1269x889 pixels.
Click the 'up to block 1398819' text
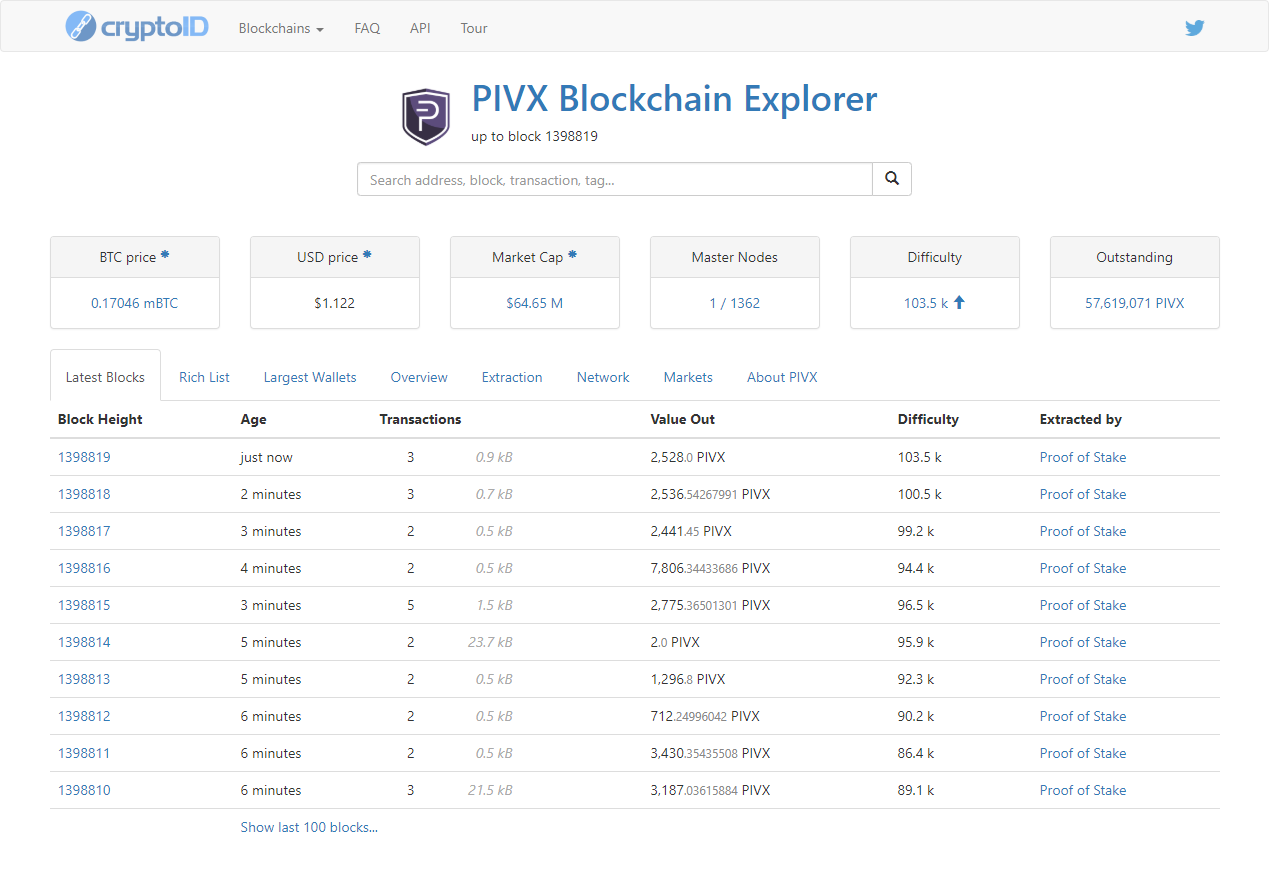[x=534, y=136]
